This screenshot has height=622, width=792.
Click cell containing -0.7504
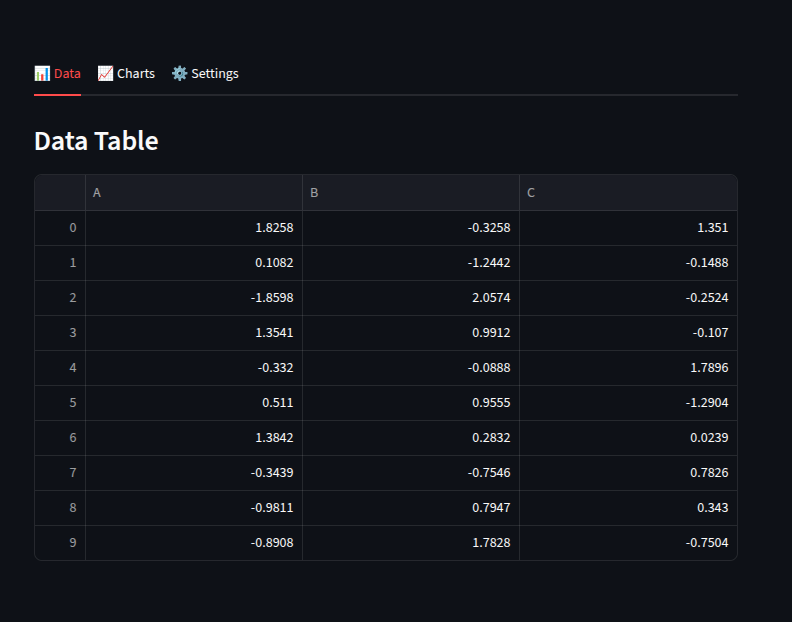[x=628, y=543]
